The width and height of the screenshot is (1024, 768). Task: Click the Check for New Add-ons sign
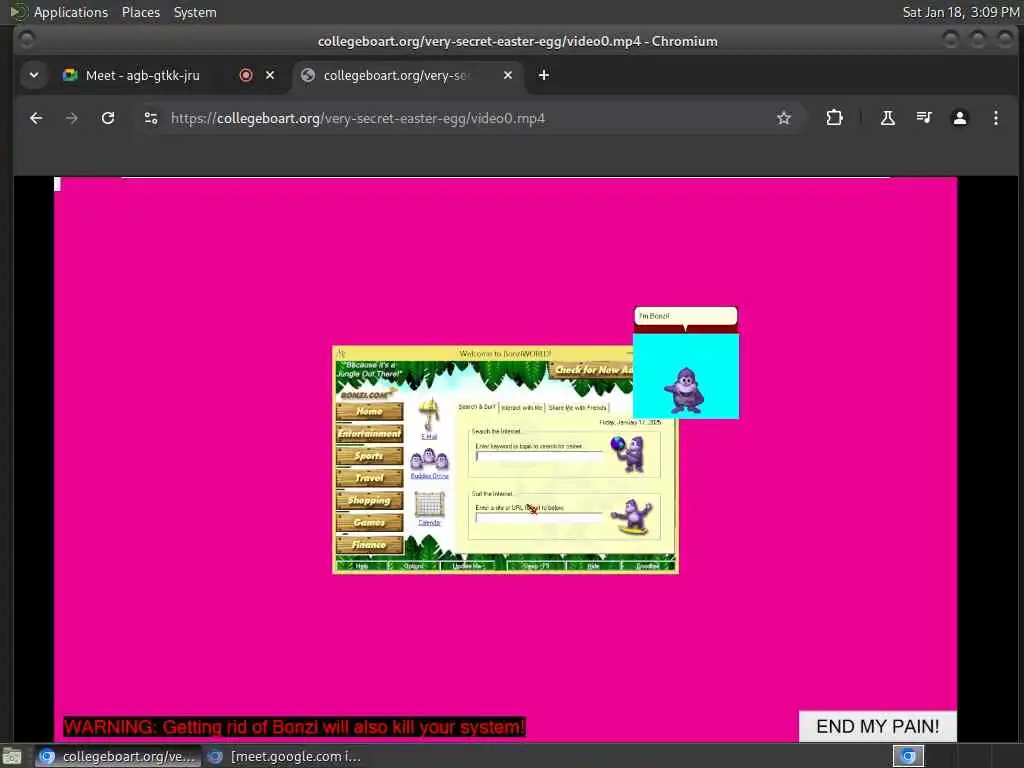pyautogui.click(x=593, y=370)
